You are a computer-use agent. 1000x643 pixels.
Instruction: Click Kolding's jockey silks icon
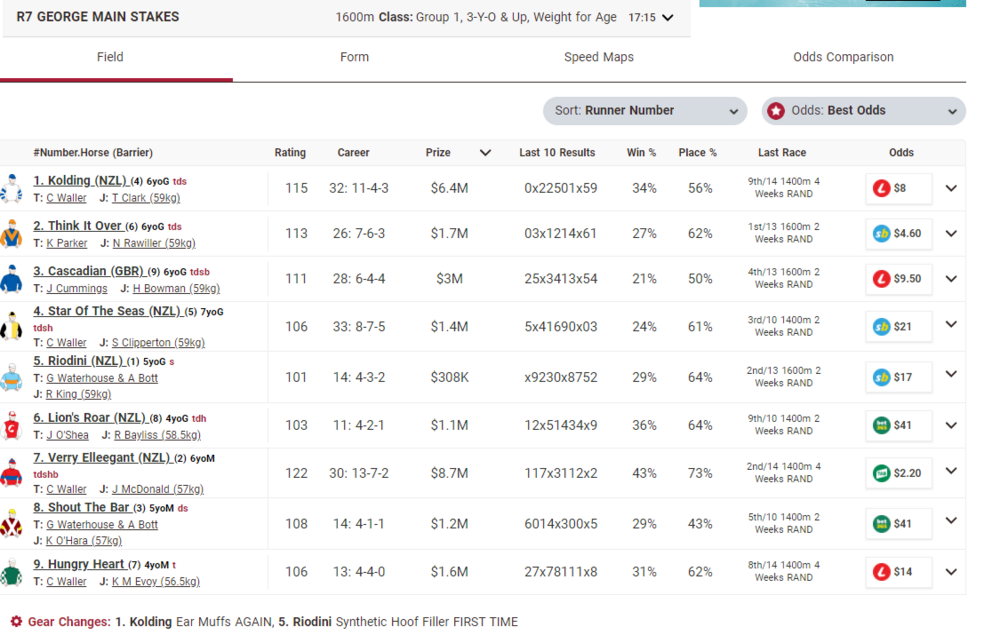(12, 188)
